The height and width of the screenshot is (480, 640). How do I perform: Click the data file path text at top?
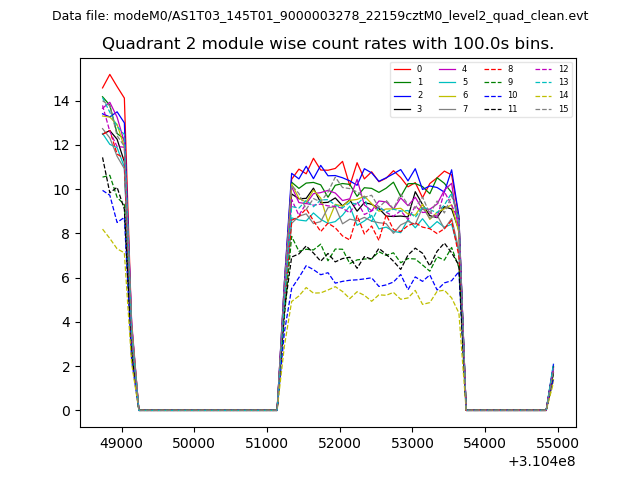pyautogui.click(x=320, y=16)
